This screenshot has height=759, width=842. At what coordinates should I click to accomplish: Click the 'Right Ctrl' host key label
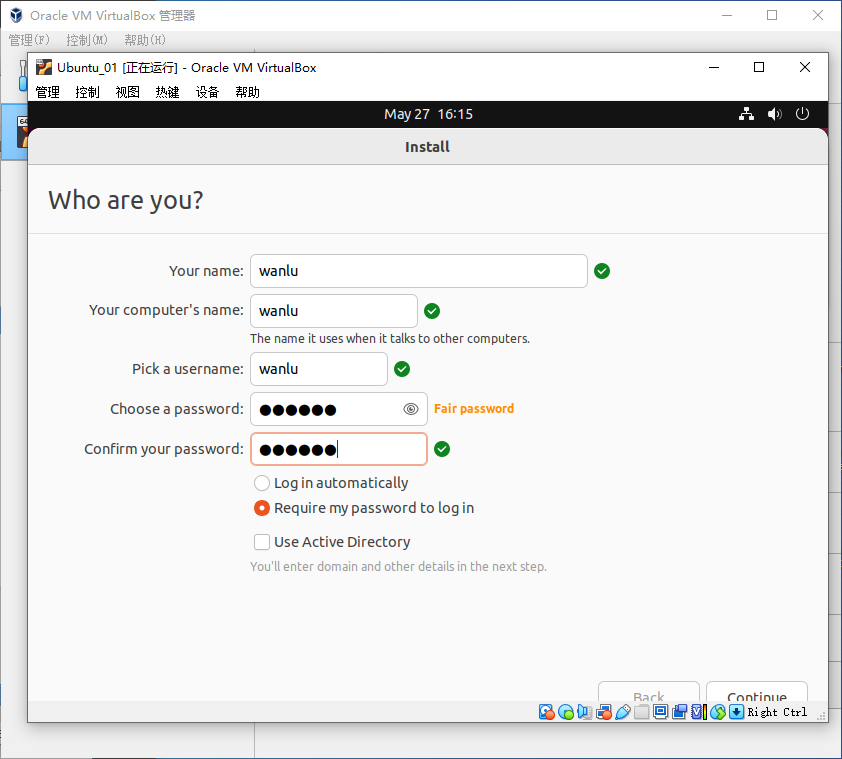[x=777, y=712]
